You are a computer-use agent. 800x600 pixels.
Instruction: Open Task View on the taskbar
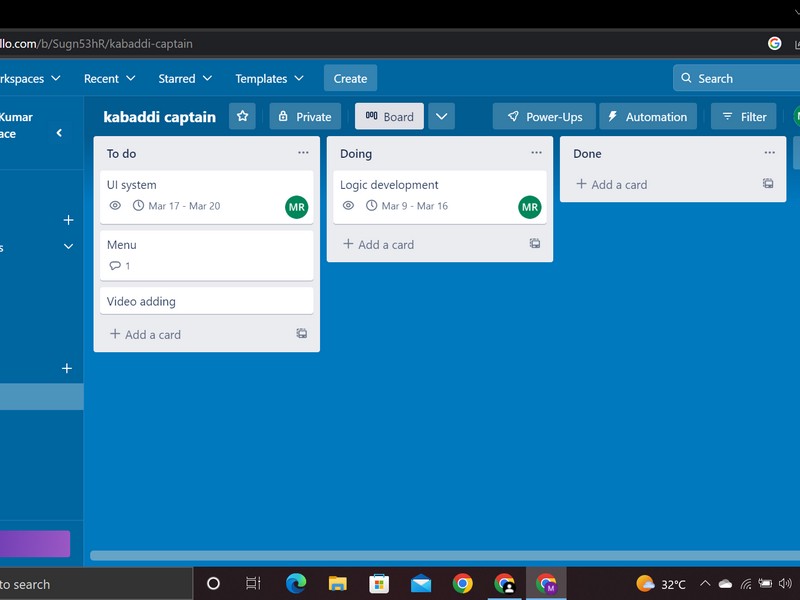(253, 583)
